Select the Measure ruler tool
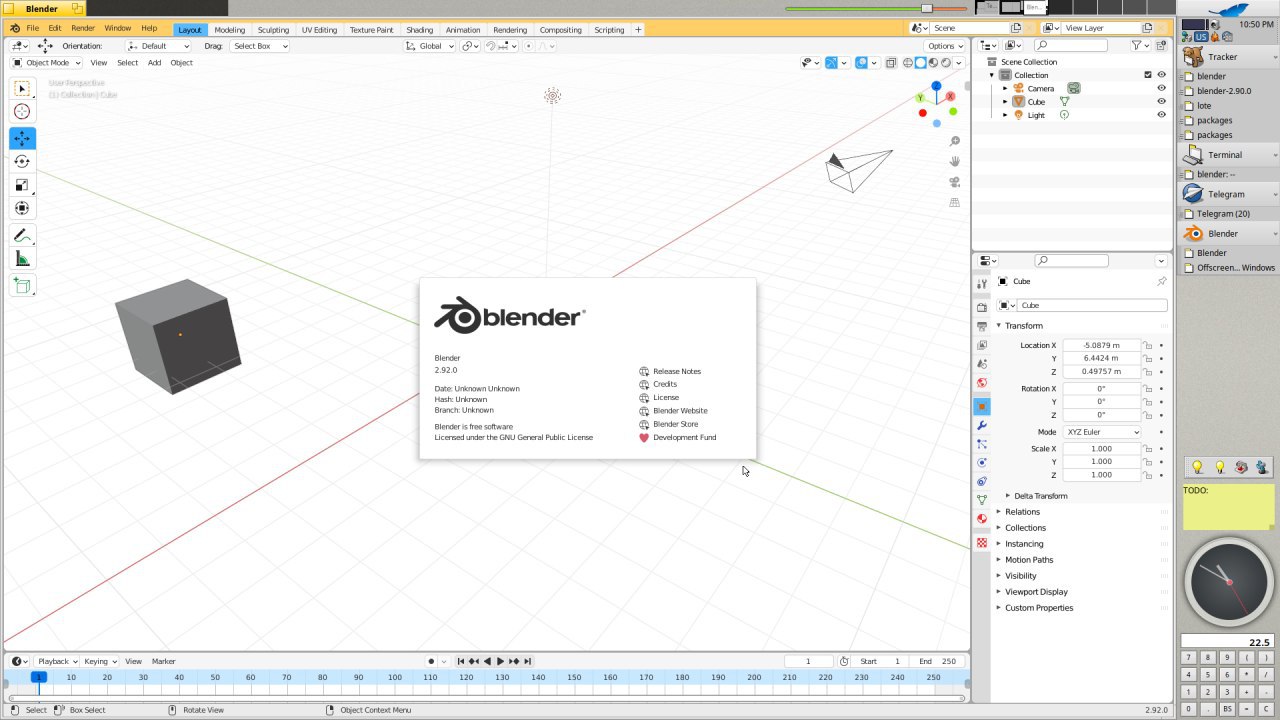 point(22,259)
